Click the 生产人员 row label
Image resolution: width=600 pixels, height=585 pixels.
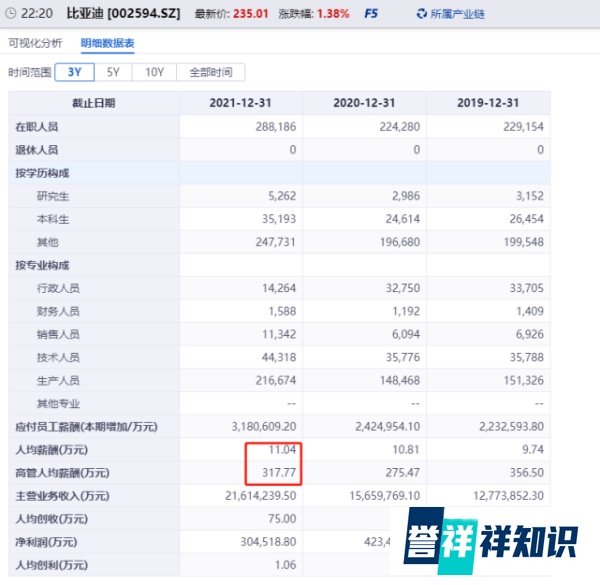point(58,380)
